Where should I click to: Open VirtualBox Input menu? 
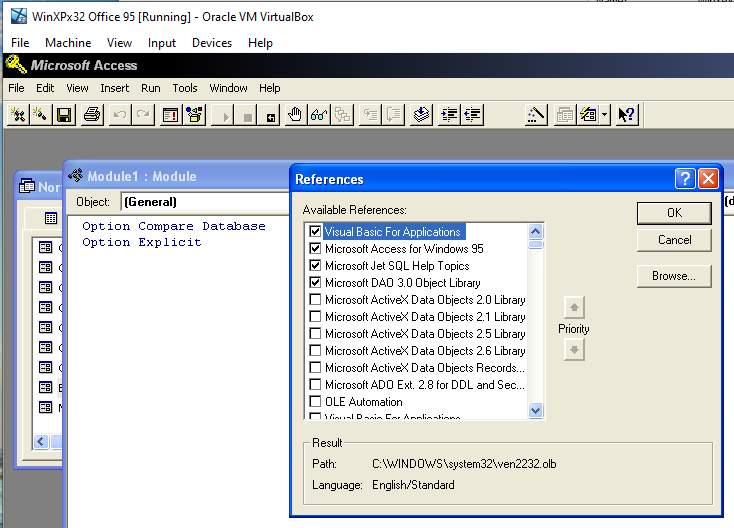click(x=161, y=43)
